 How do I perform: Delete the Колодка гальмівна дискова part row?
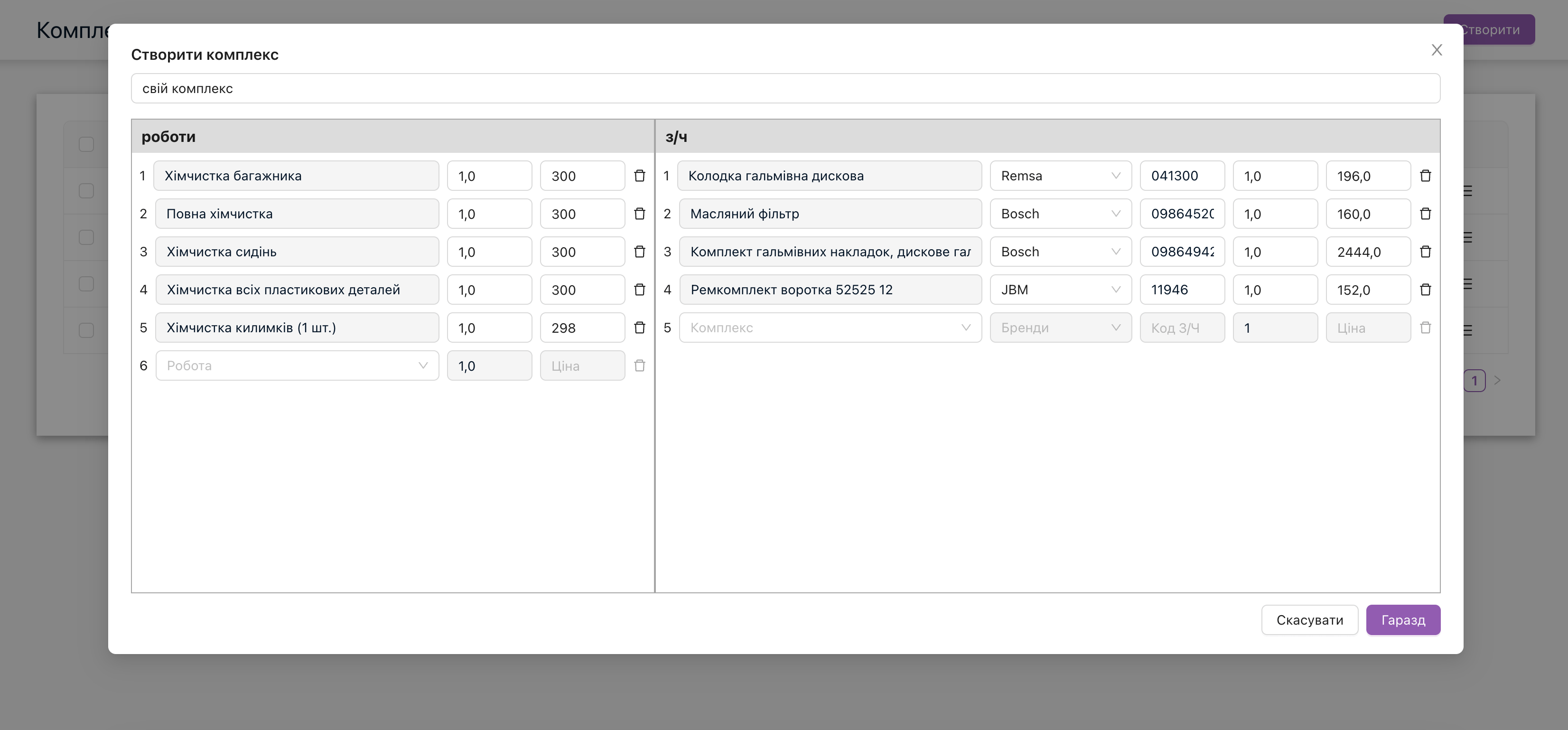click(1425, 176)
